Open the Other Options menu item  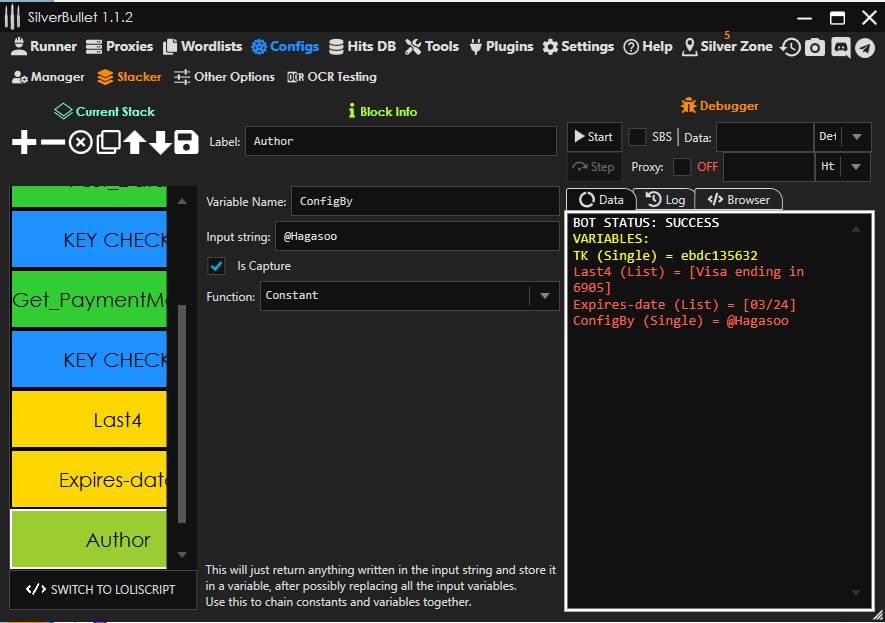tap(224, 77)
